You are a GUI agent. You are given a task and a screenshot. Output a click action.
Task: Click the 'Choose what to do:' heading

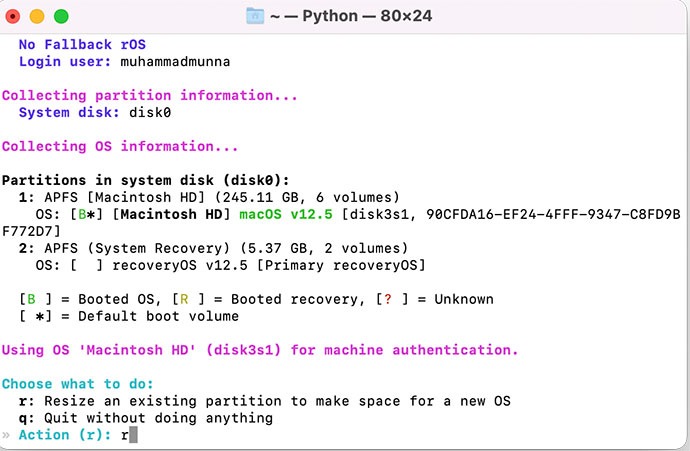(77, 384)
